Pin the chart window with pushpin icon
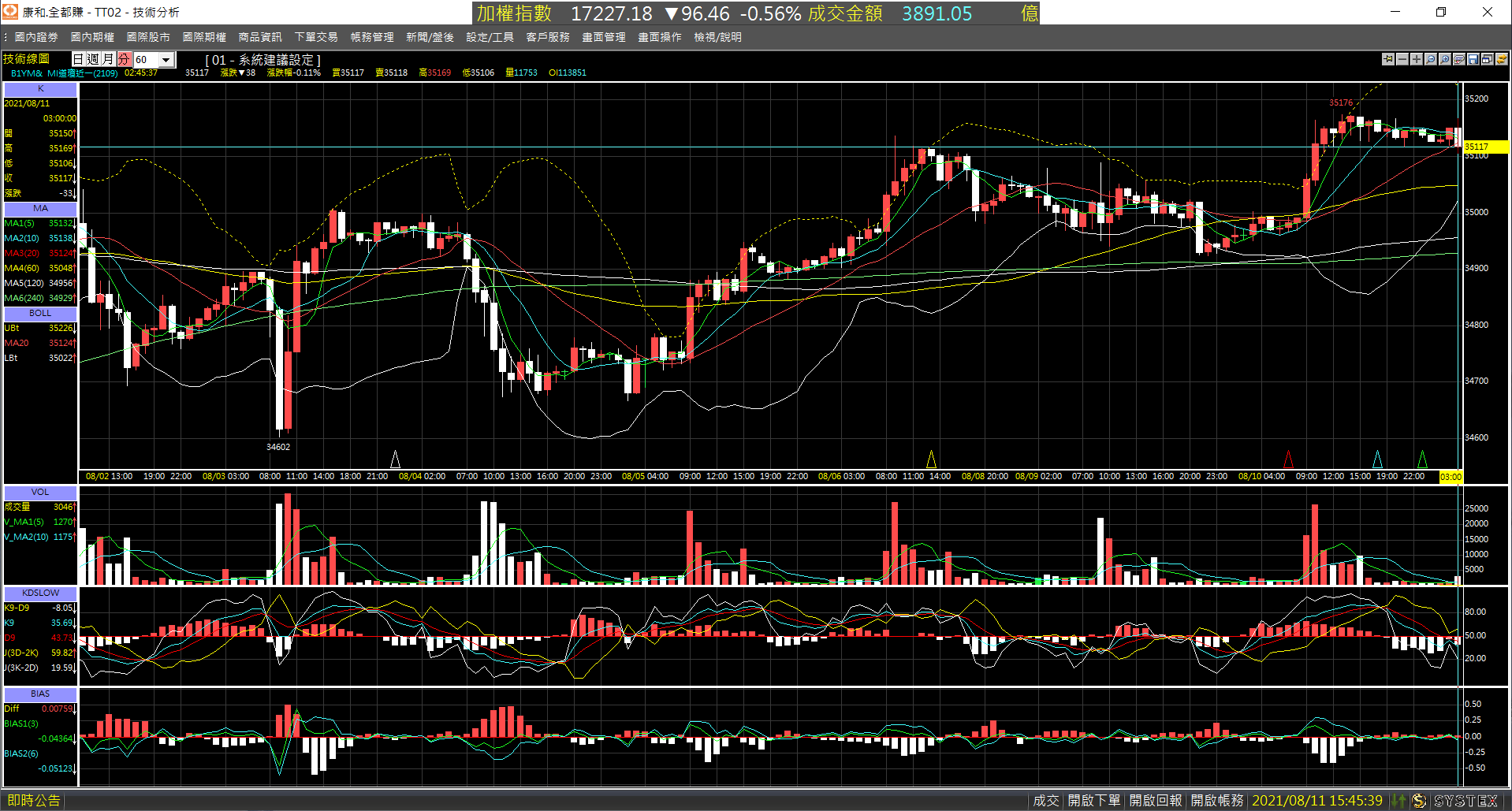This screenshot has width=1512, height=811. (x=1388, y=59)
